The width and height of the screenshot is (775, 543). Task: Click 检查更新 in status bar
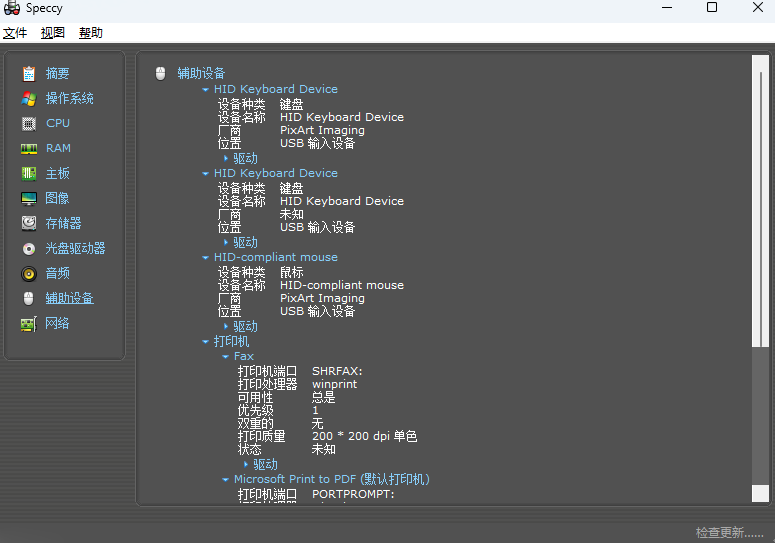(x=730, y=533)
